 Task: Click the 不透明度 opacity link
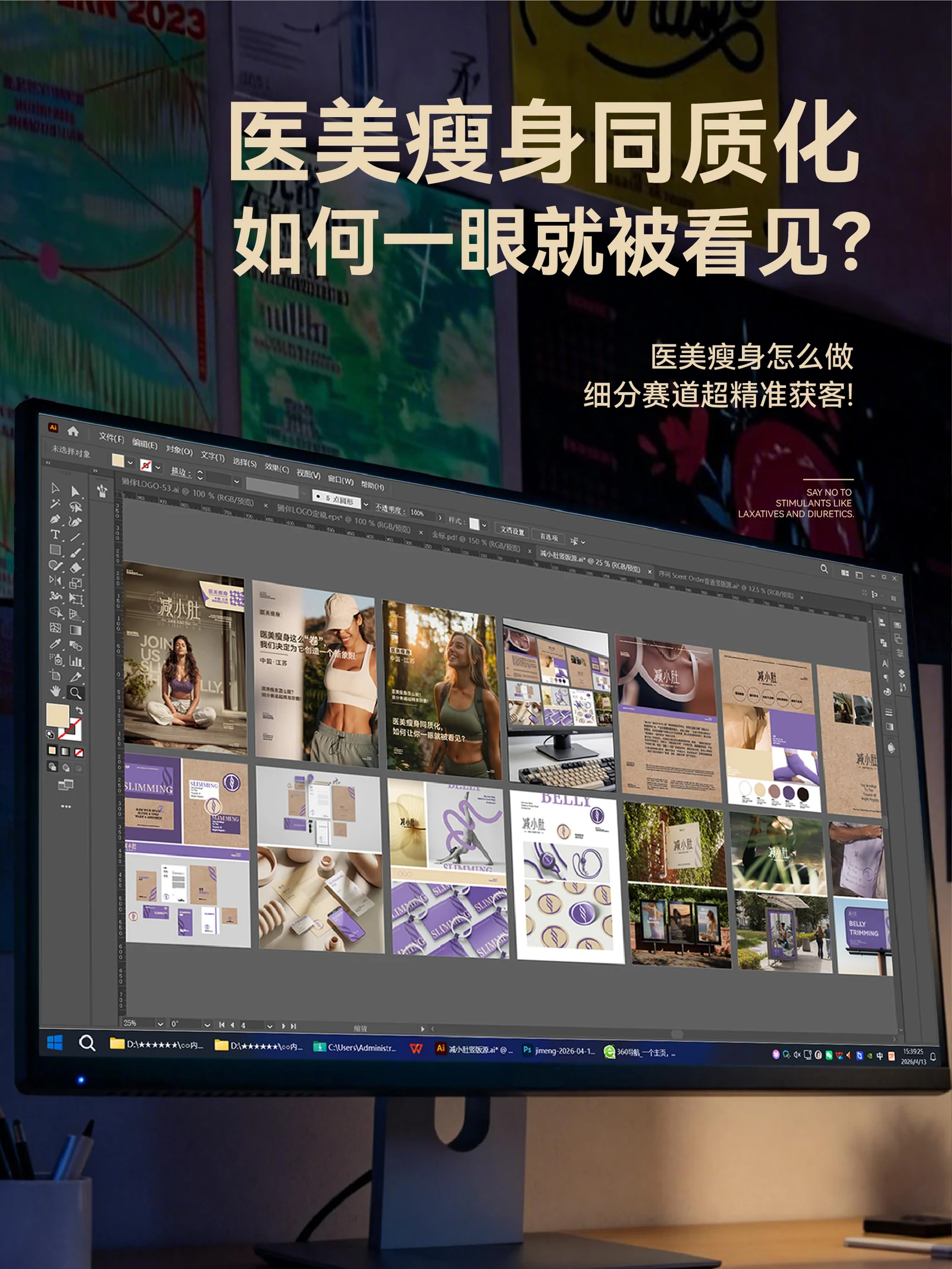pyautogui.click(x=390, y=509)
